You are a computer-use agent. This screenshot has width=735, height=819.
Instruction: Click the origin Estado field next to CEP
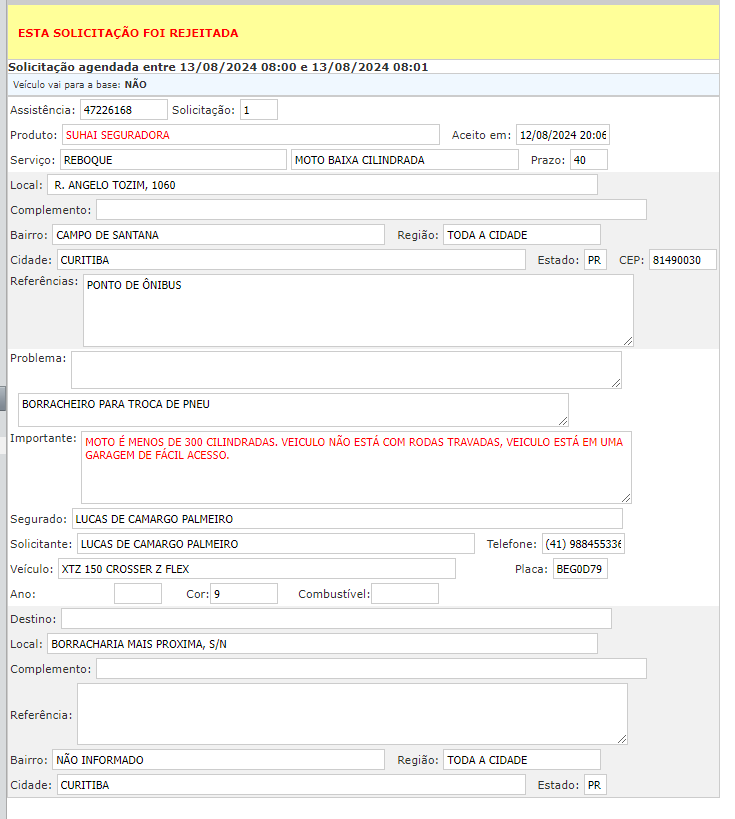595,260
